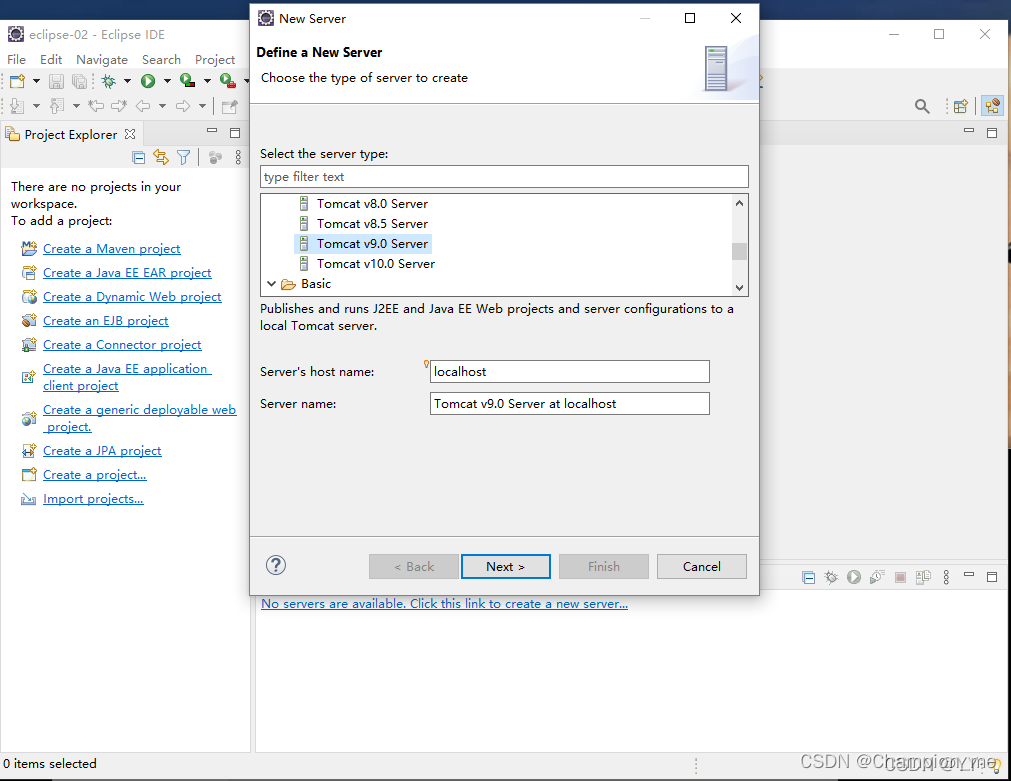Click Create a Dynamic Web project link
Viewport: 1011px width, 781px height.
pyautogui.click(x=132, y=297)
